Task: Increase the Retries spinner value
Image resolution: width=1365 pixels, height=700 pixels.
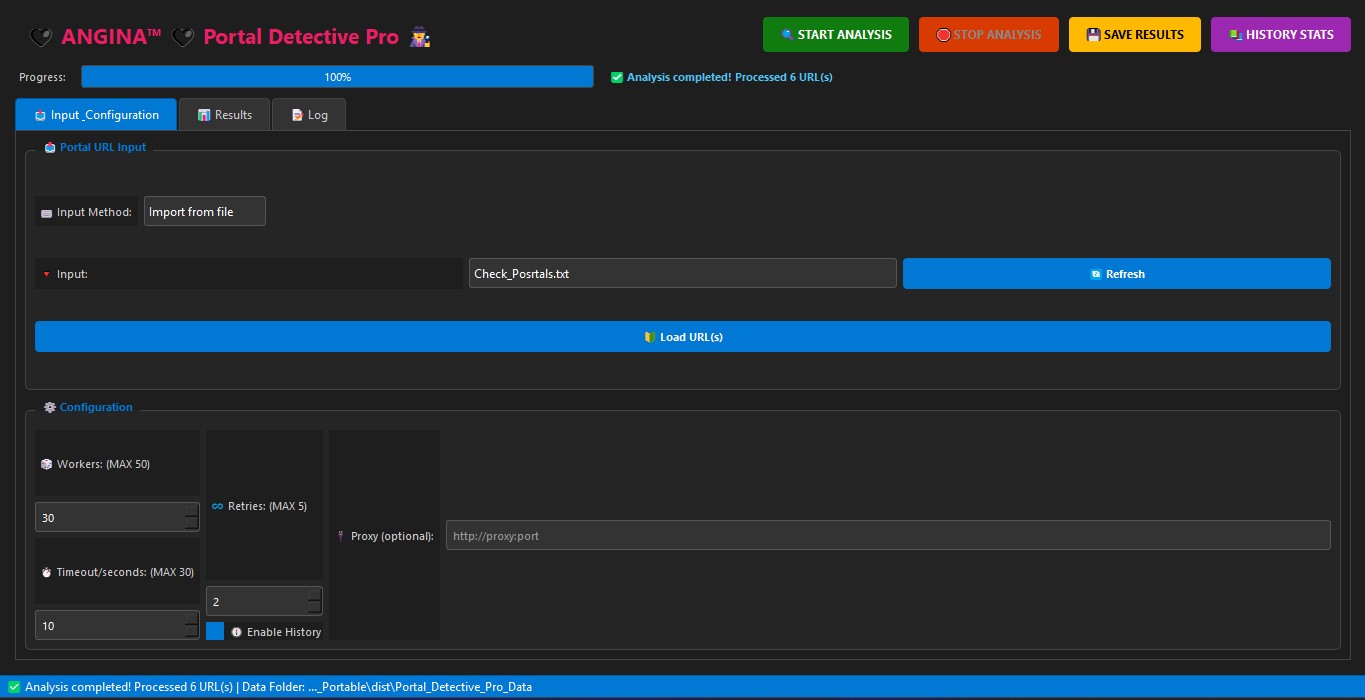Action: click(x=314, y=595)
